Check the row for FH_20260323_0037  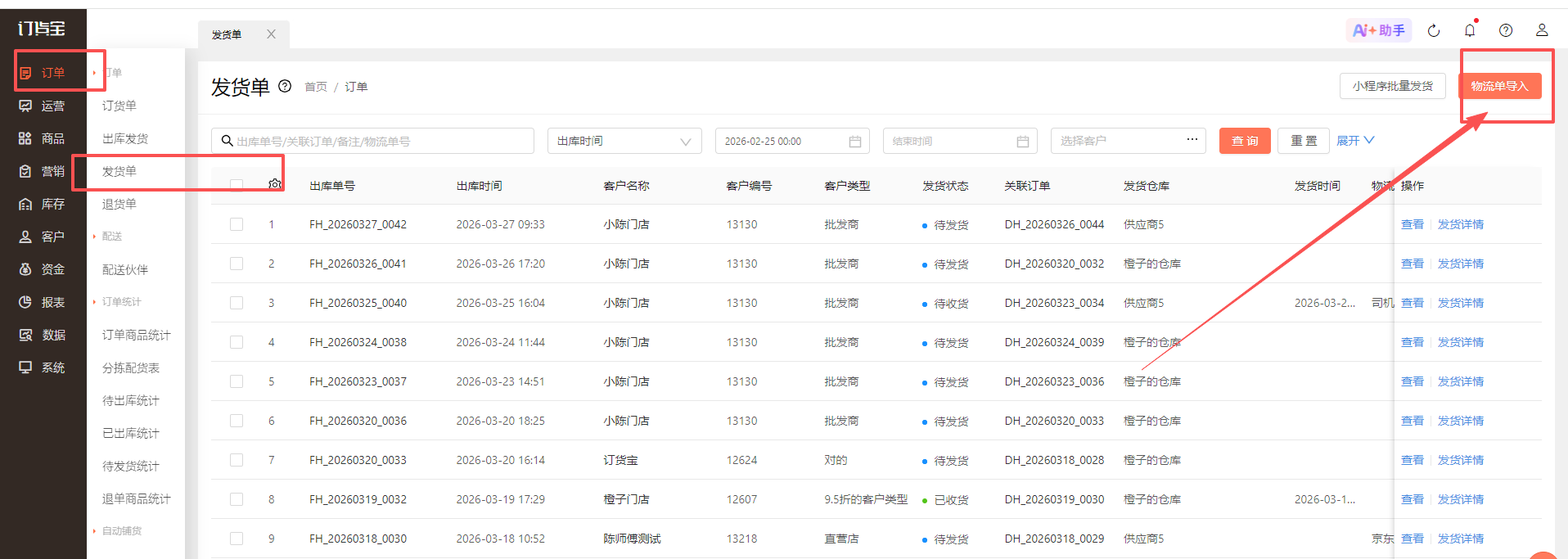point(237,381)
